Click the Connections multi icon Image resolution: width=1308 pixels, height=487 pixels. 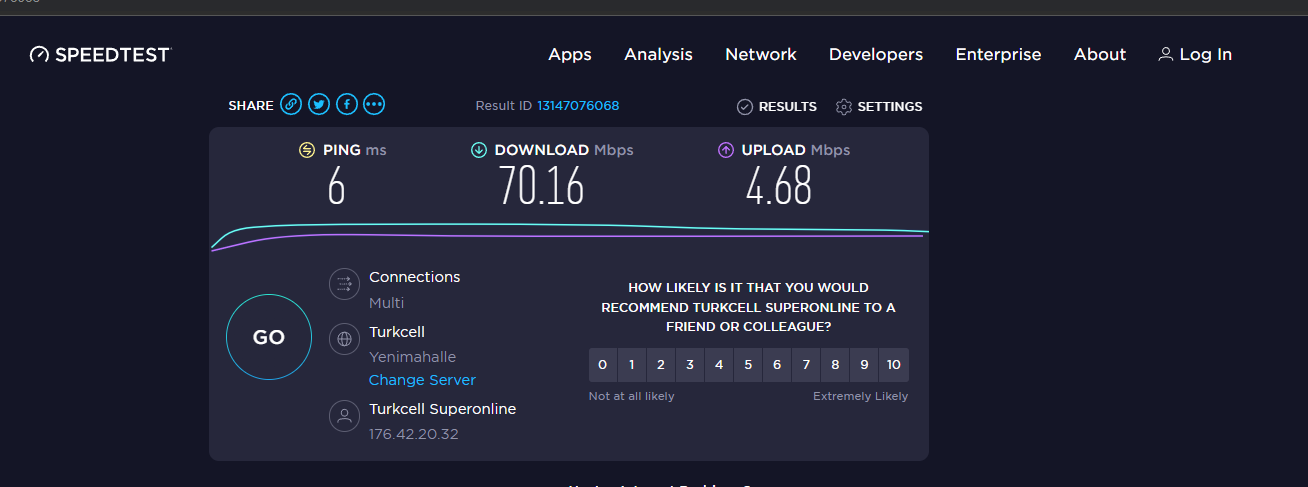point(344,284)
